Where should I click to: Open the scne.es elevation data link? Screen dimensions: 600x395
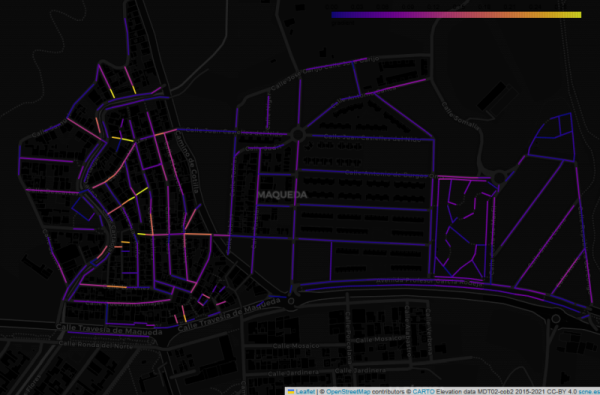589,392
